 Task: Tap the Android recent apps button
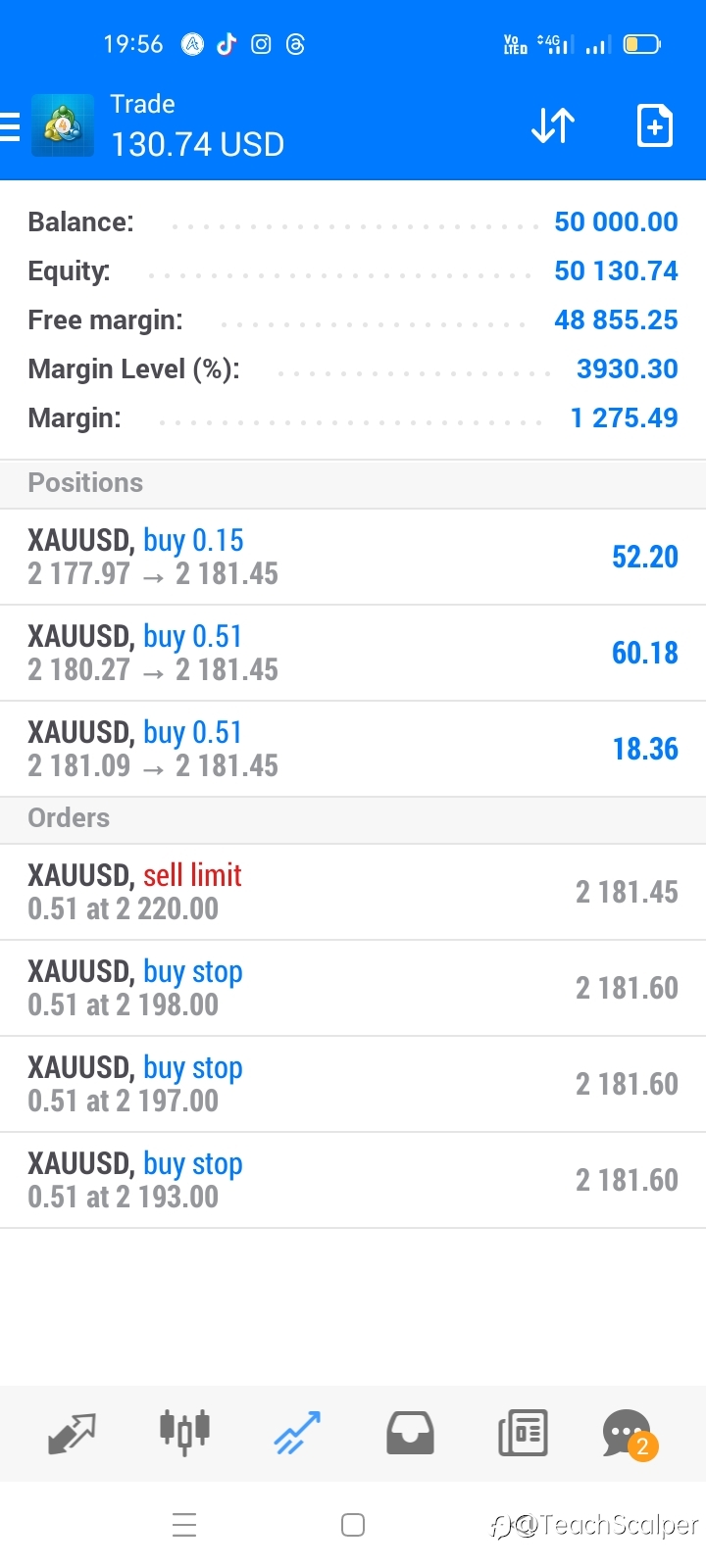(x=184, y=1525)
